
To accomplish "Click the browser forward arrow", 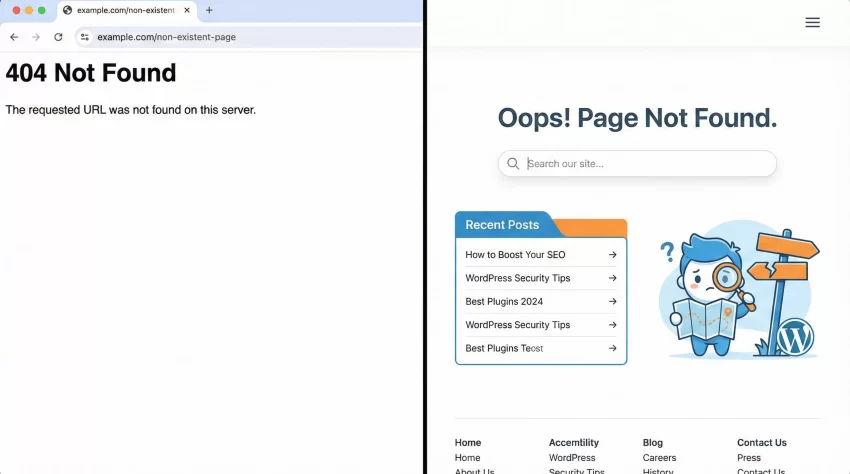I will 36,37.
